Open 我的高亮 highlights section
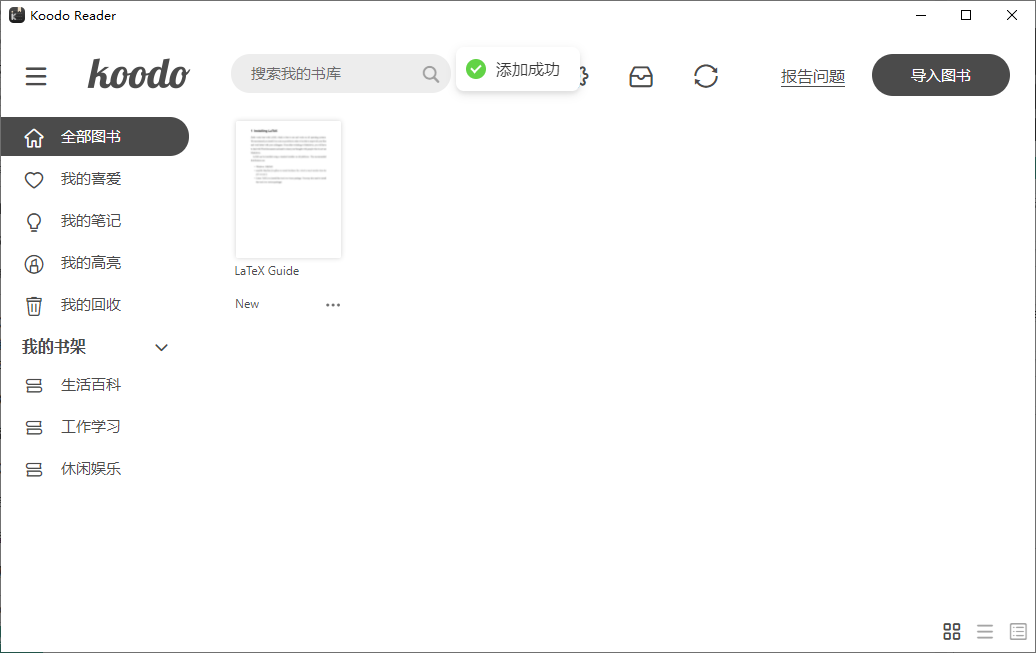The width and height of the screenshot is (1036, 653). (88, 262)
